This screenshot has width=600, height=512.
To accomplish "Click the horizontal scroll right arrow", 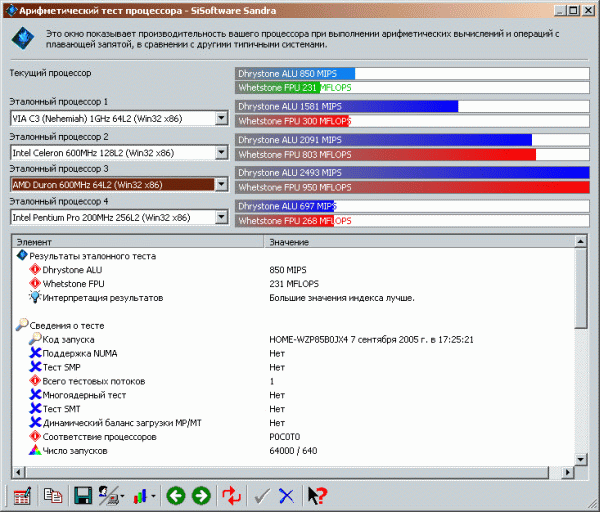I will point(568,473).
